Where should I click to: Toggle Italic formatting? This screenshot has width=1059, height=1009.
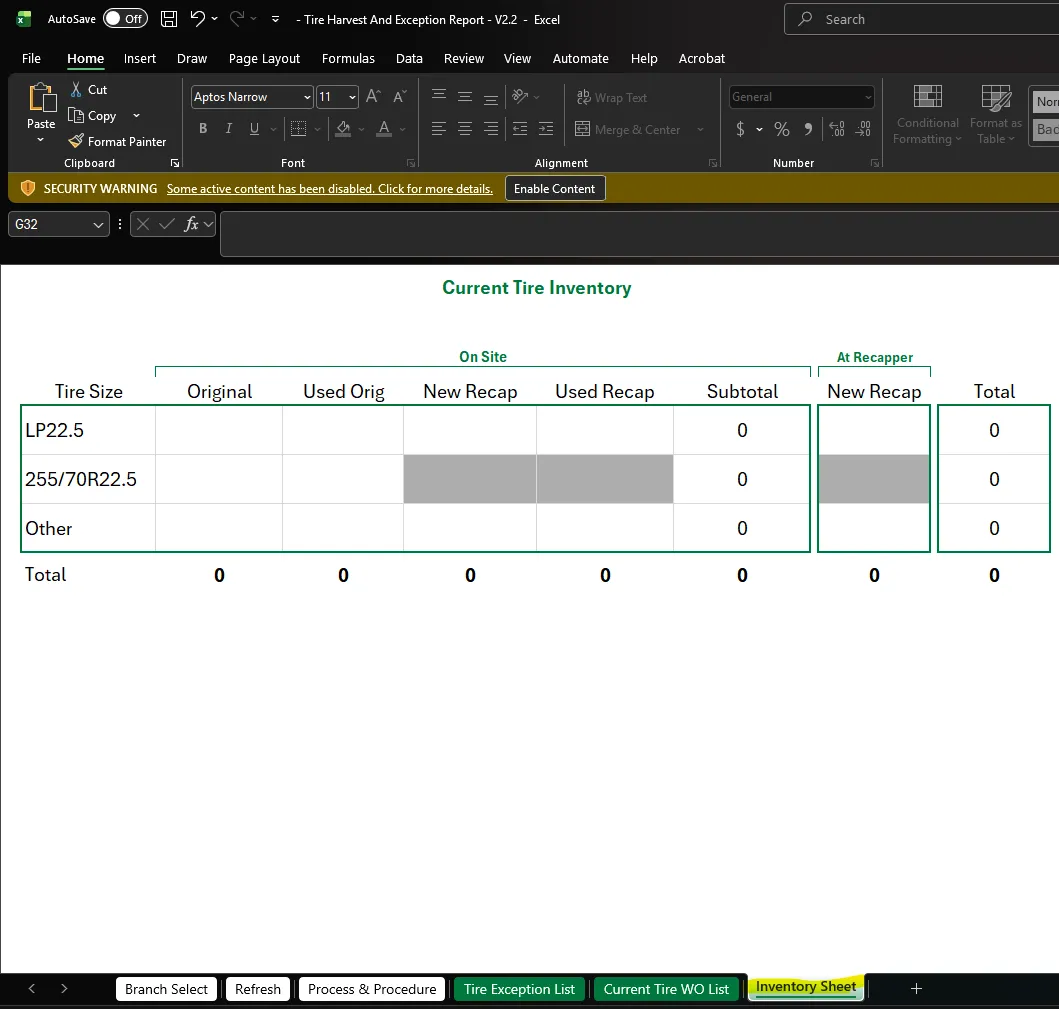[228, 128]
